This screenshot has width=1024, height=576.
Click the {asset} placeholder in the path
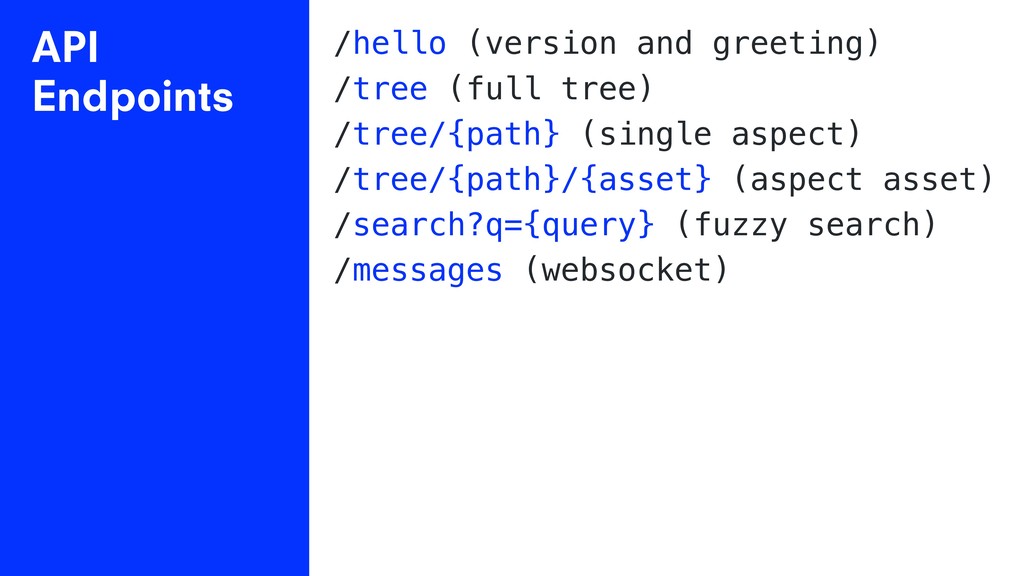tap(646, 180)
